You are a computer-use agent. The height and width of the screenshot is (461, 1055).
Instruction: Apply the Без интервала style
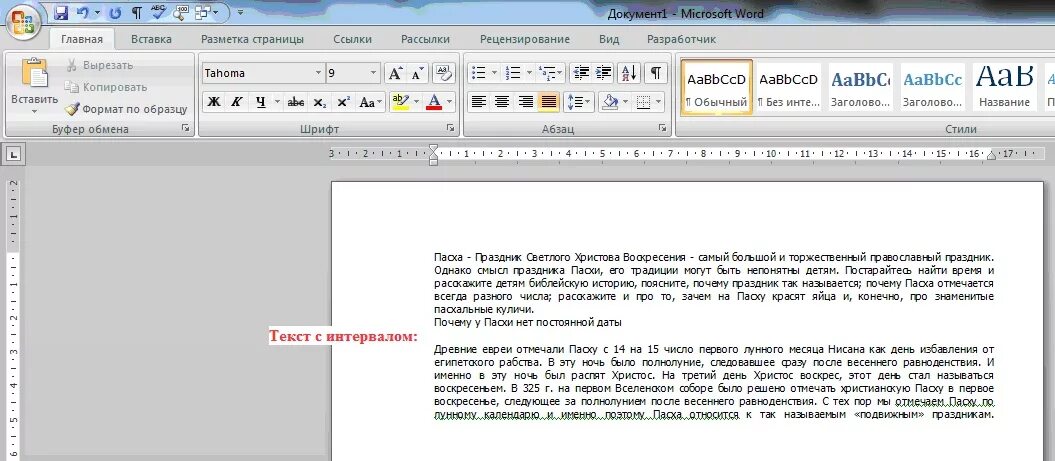point(789,87)
